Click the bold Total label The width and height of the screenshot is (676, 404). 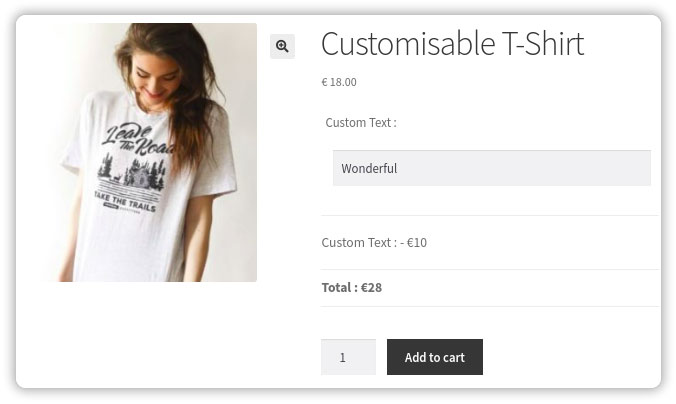(x=339, y=287)
